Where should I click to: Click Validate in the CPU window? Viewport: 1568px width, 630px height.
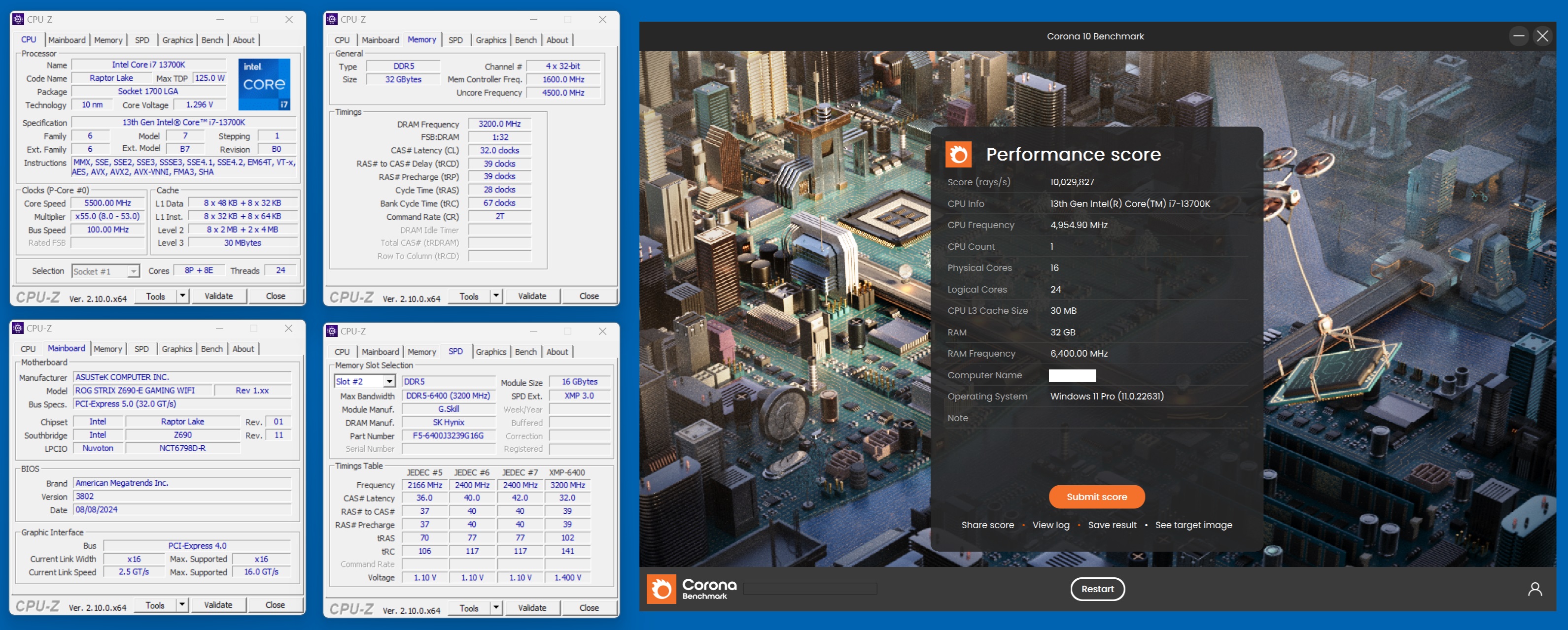click(218, 296)
